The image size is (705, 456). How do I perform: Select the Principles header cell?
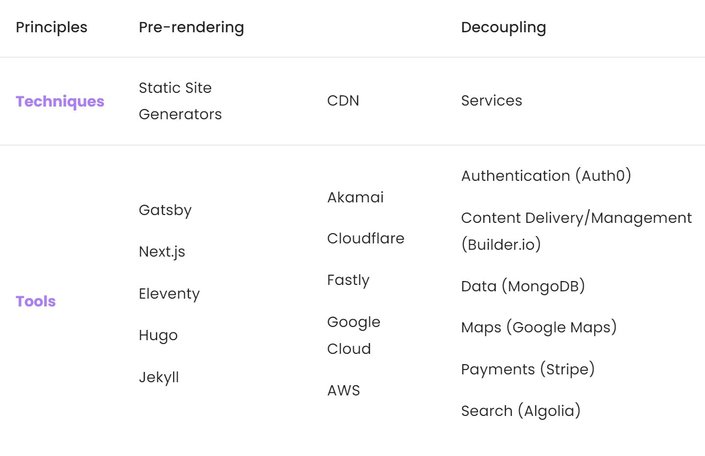point(51,27)
